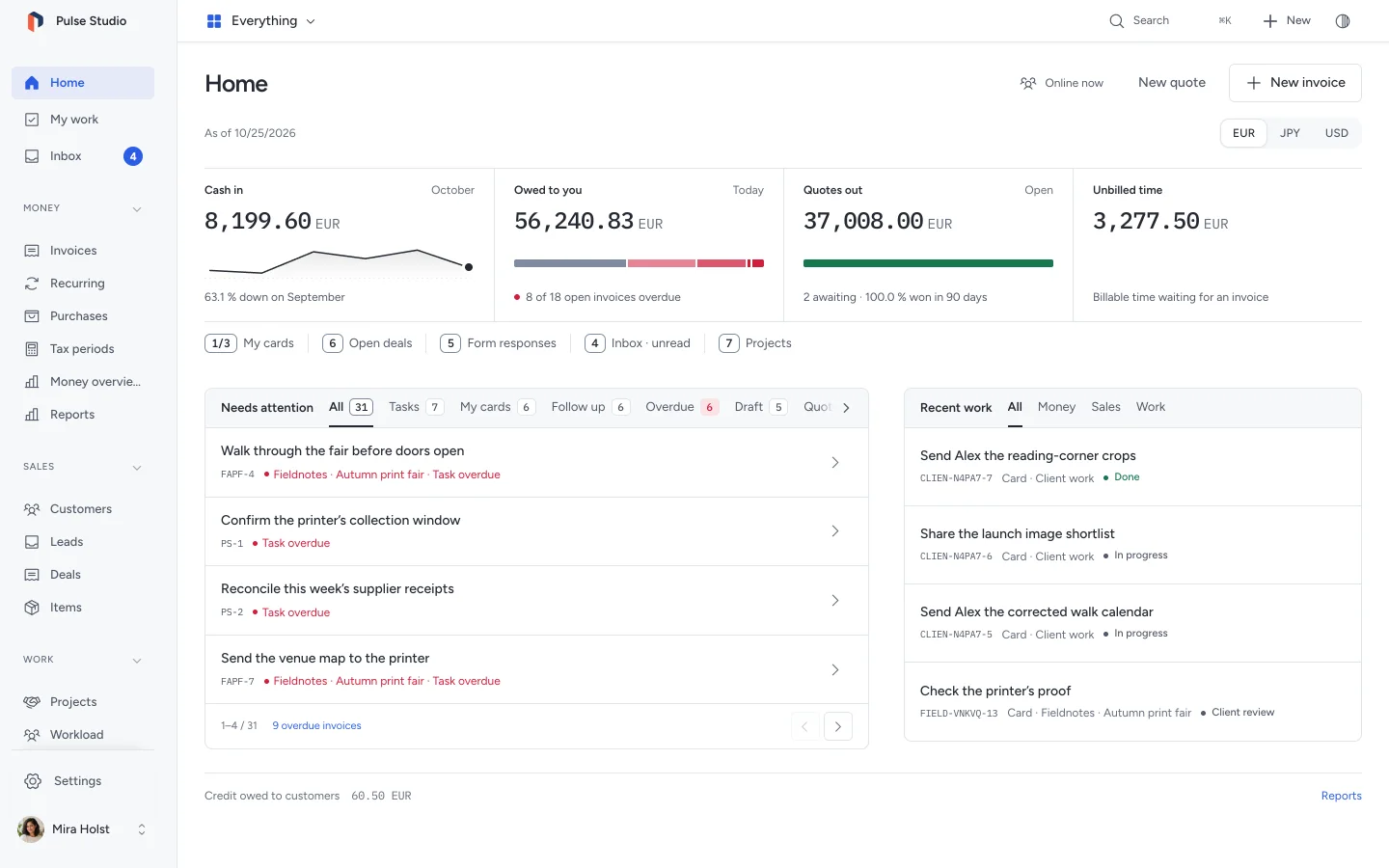
Task: Go to Tax periods
Action: coord(83,349)
